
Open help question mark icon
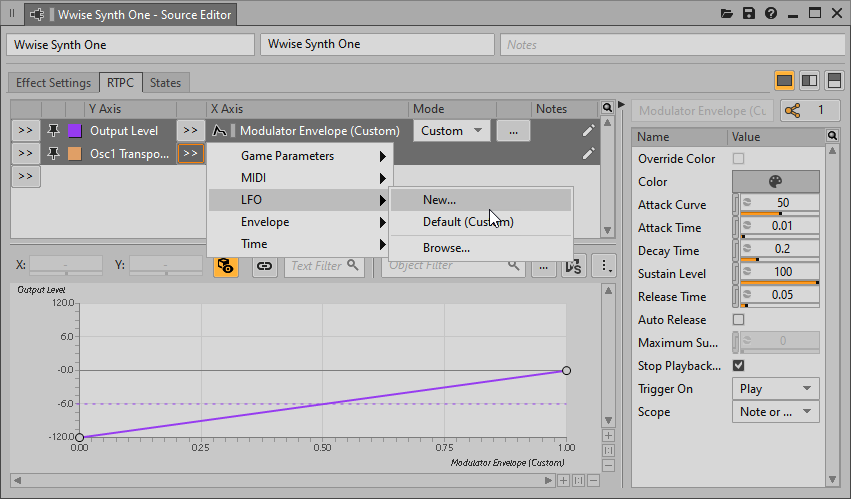click(771, 14)
